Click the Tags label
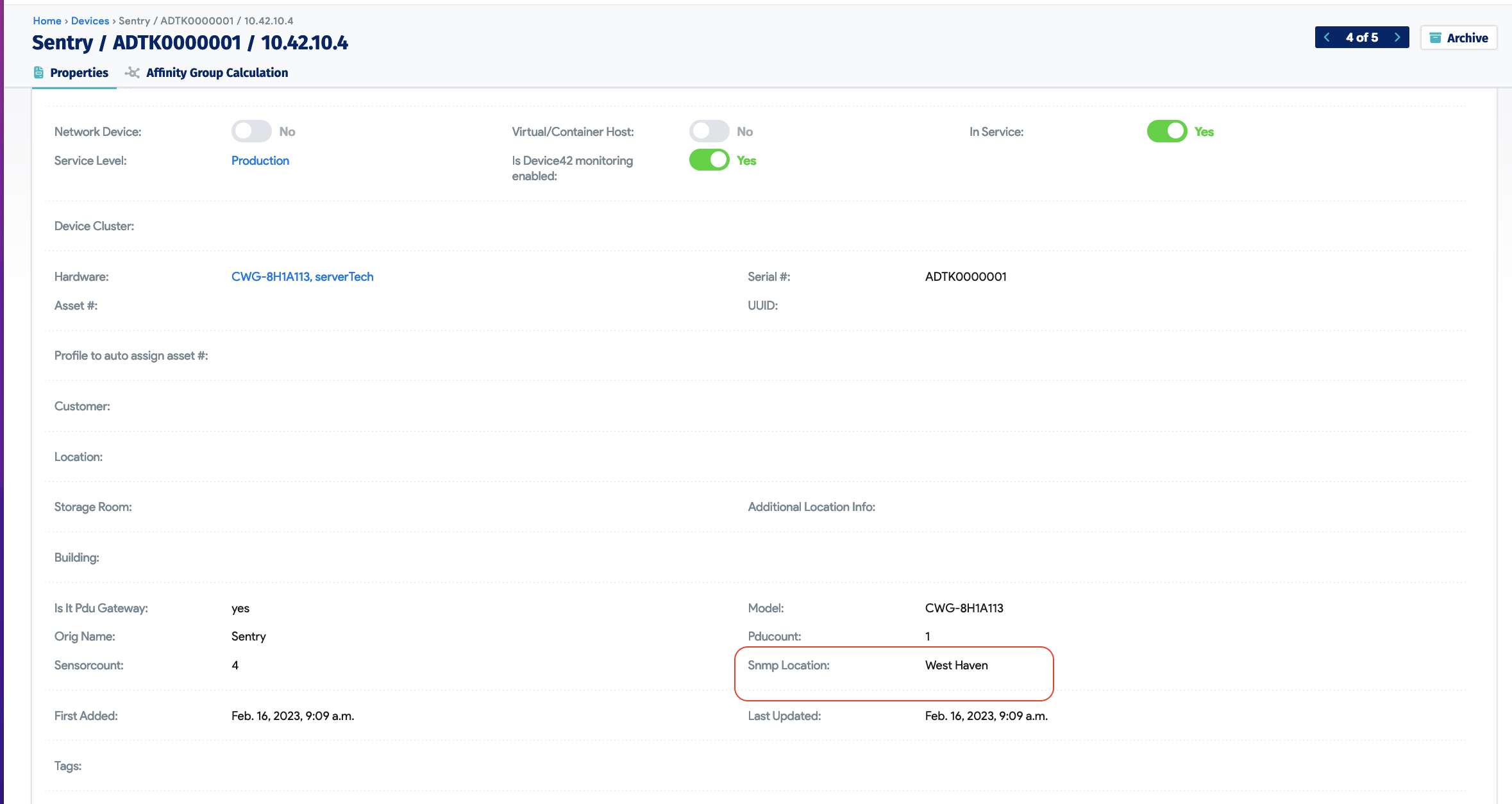This screenshot has width=1512, height=804. tap(68, 766)
